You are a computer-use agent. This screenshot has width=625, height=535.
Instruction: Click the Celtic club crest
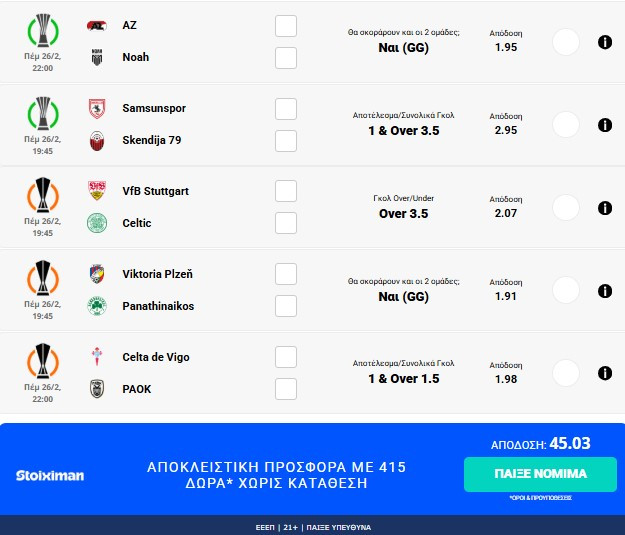point(97,223)
